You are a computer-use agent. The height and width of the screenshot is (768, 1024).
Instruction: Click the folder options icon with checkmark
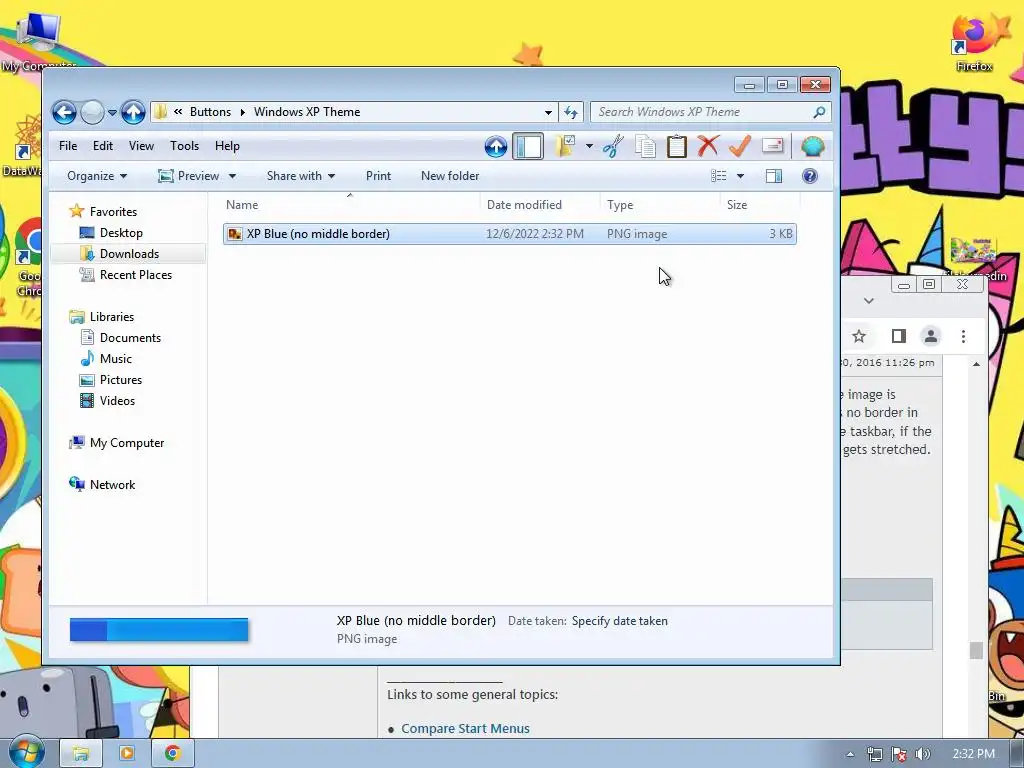click(565, 146)
